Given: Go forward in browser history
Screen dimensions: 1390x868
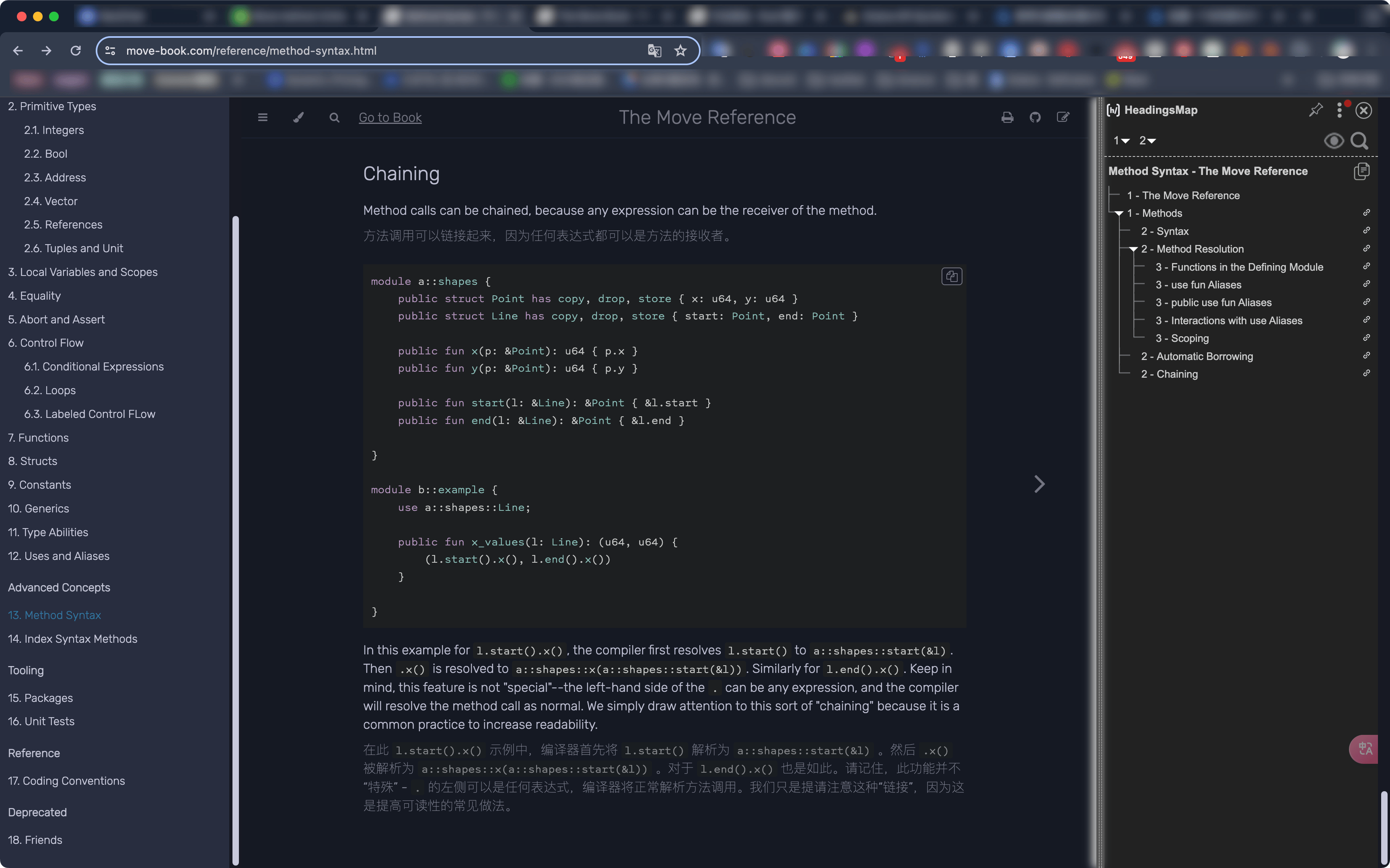Looking at the screenshot, I should point(47,51).
